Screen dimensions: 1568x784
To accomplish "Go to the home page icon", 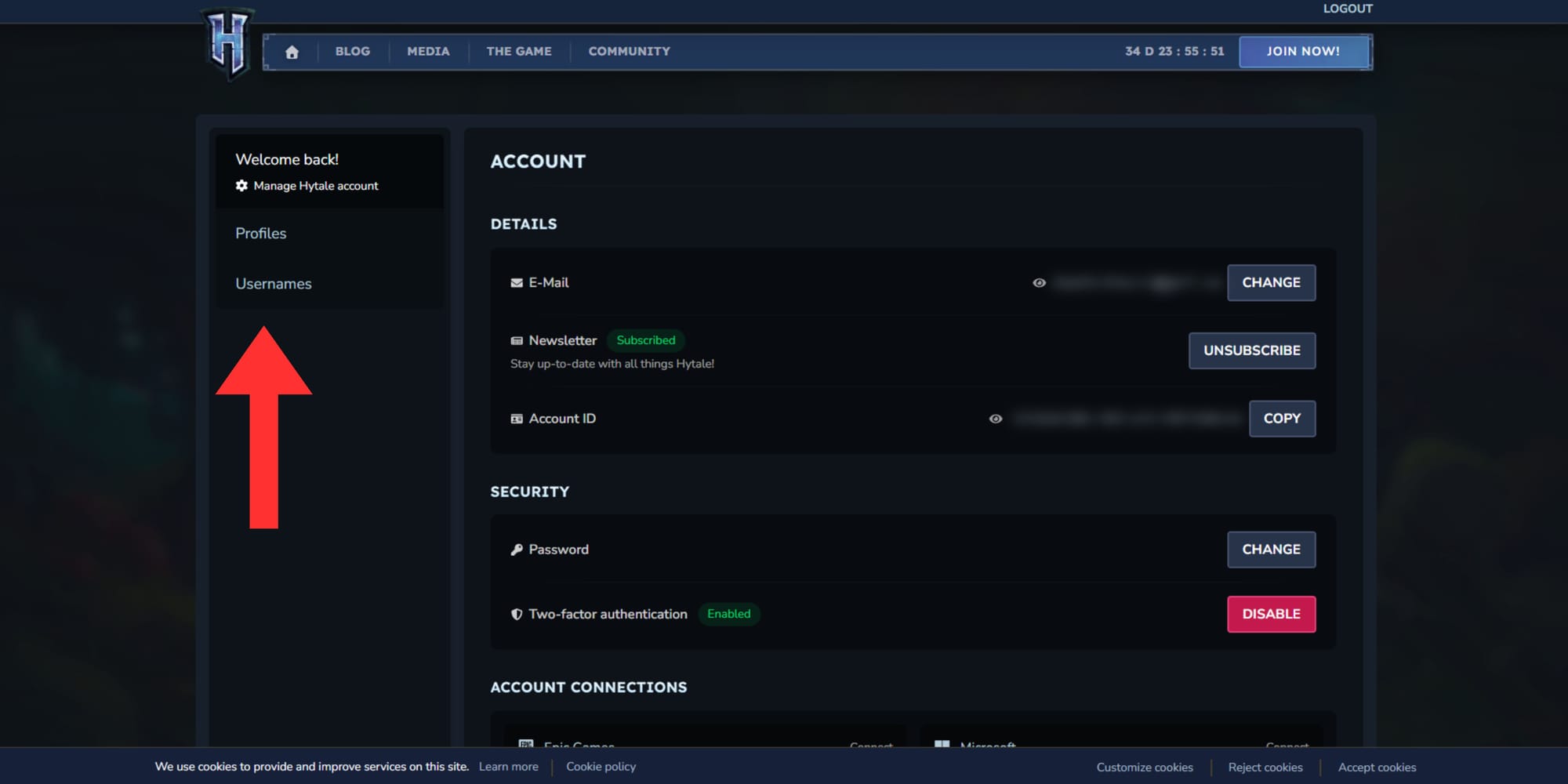I will (292, 52).
